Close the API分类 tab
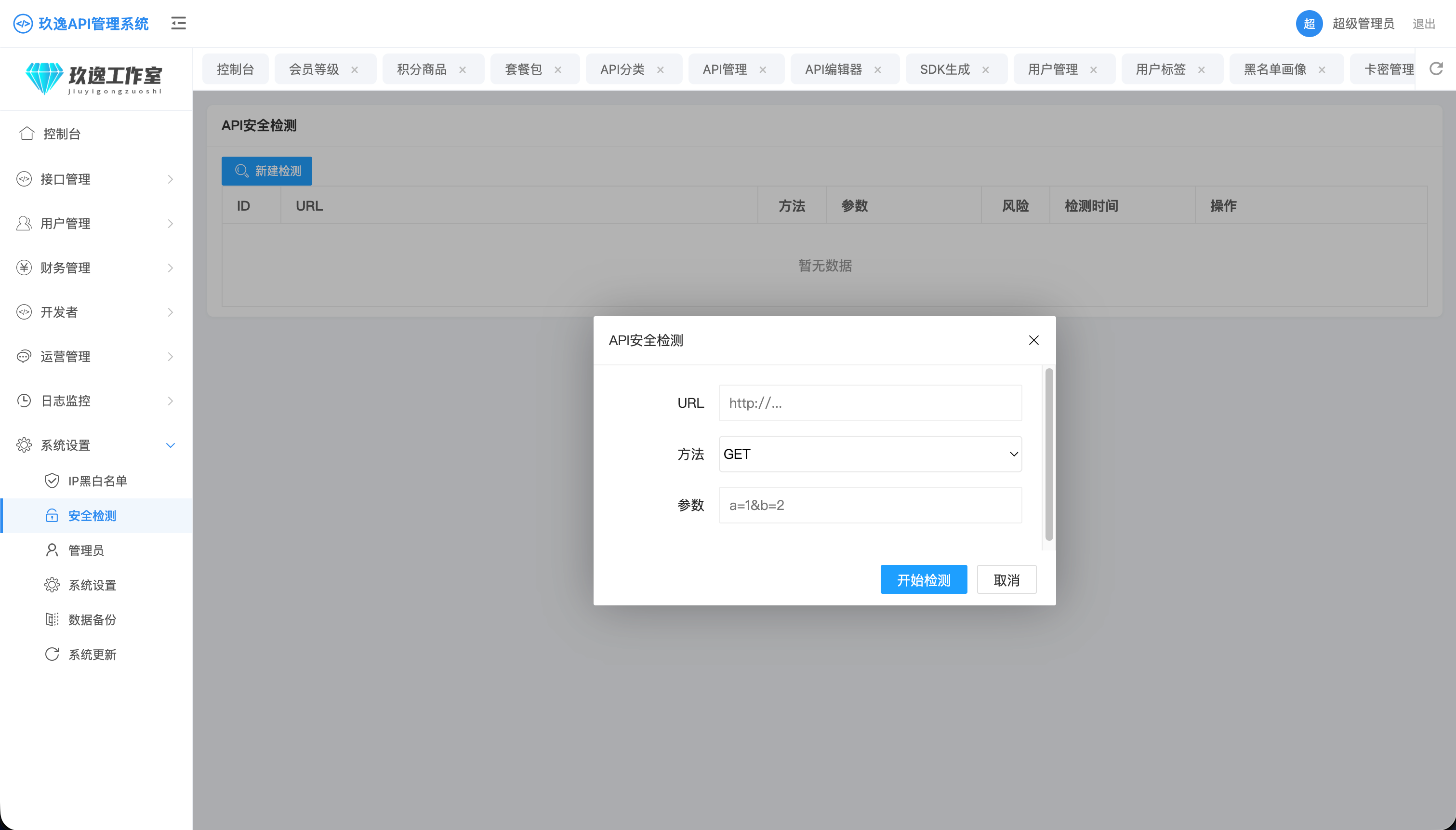The width and height of the screenshot is (1456, 830). point(660,69)
